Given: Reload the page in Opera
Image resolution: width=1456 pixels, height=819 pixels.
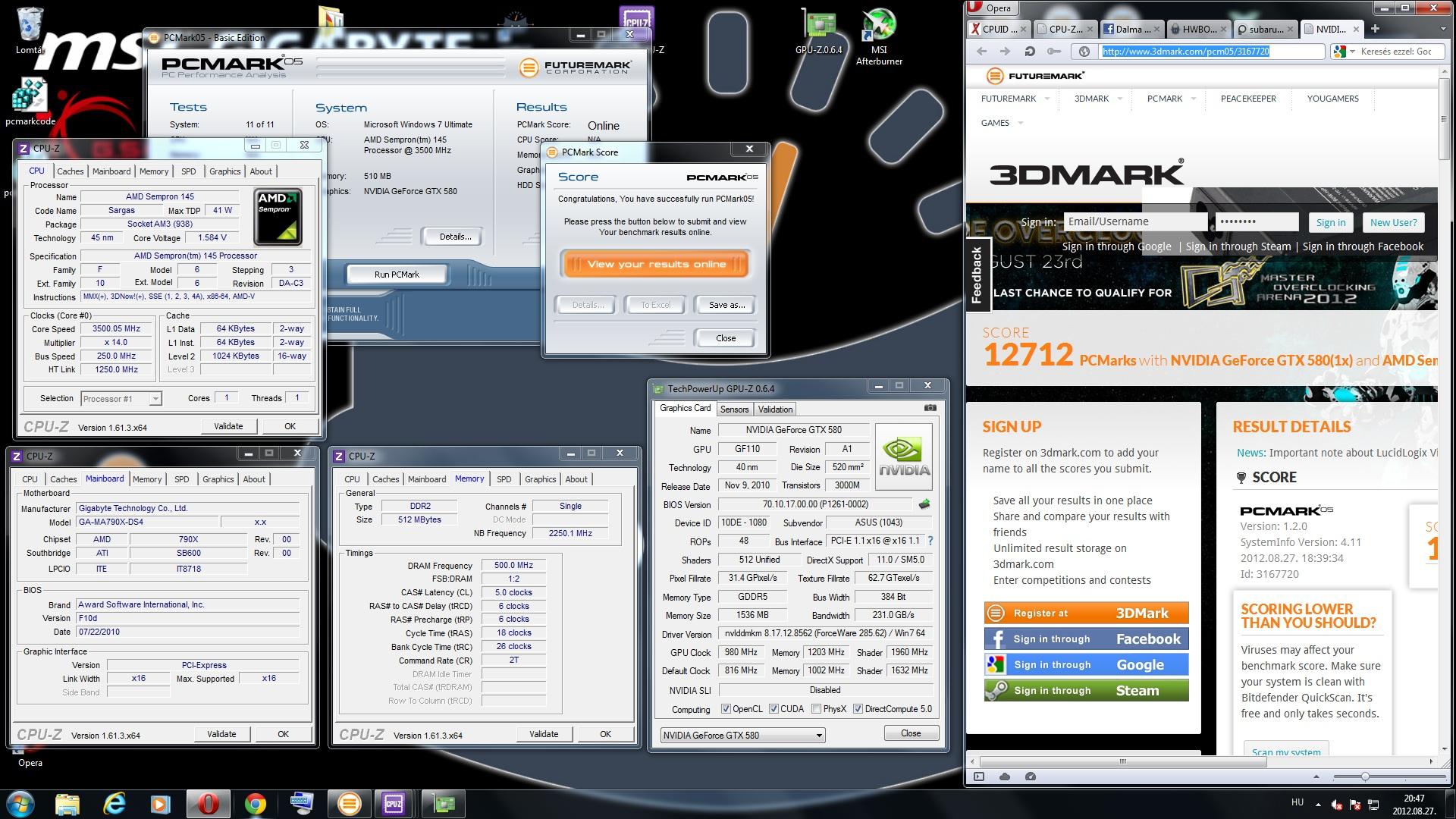Looking at the screenshot, I should [x=1030, y=52].
